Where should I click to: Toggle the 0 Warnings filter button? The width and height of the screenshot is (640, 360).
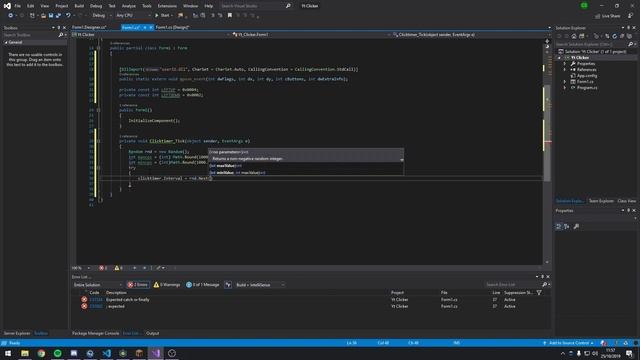[167, 285]
